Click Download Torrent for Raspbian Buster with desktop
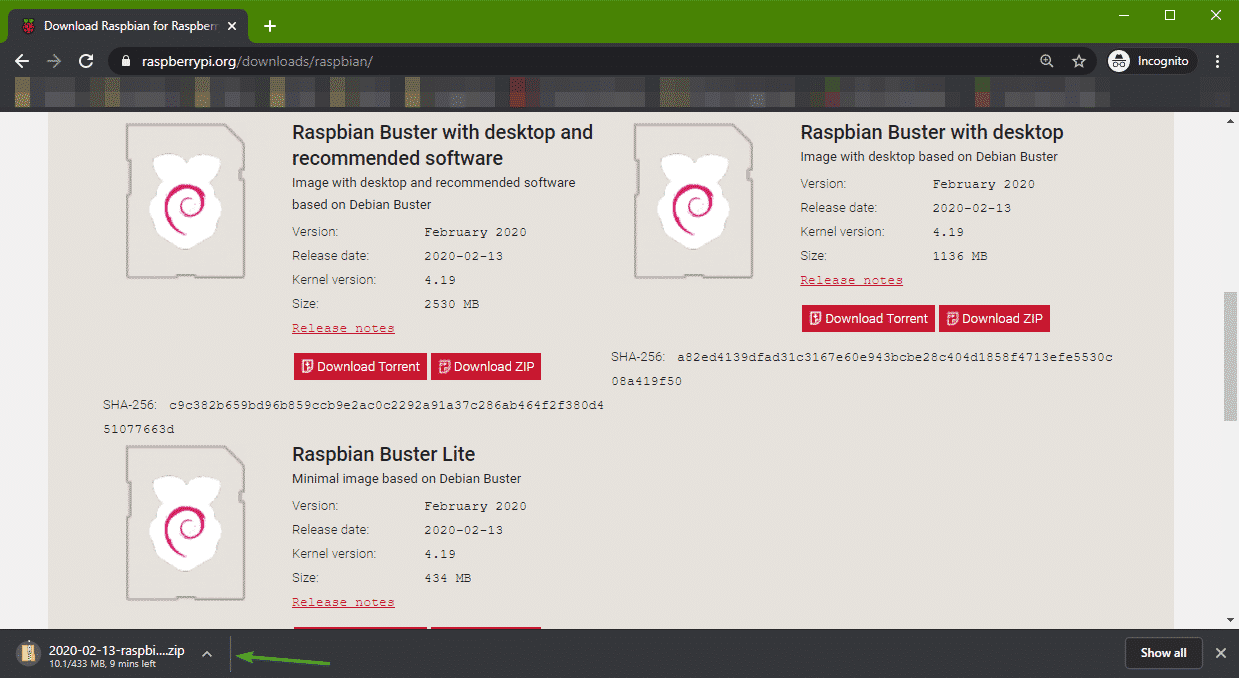 [x=868, y=319]
